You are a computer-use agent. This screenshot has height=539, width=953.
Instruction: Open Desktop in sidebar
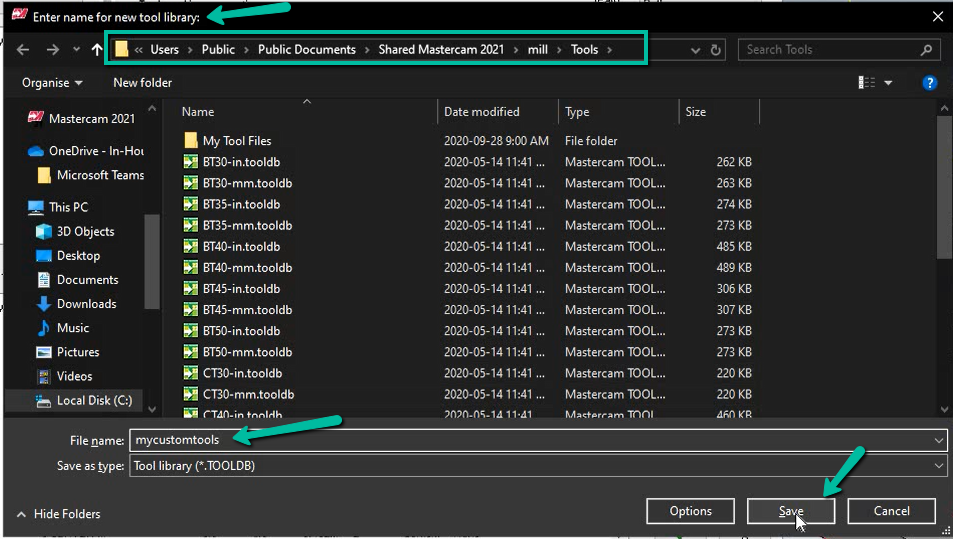click(68, 256)
